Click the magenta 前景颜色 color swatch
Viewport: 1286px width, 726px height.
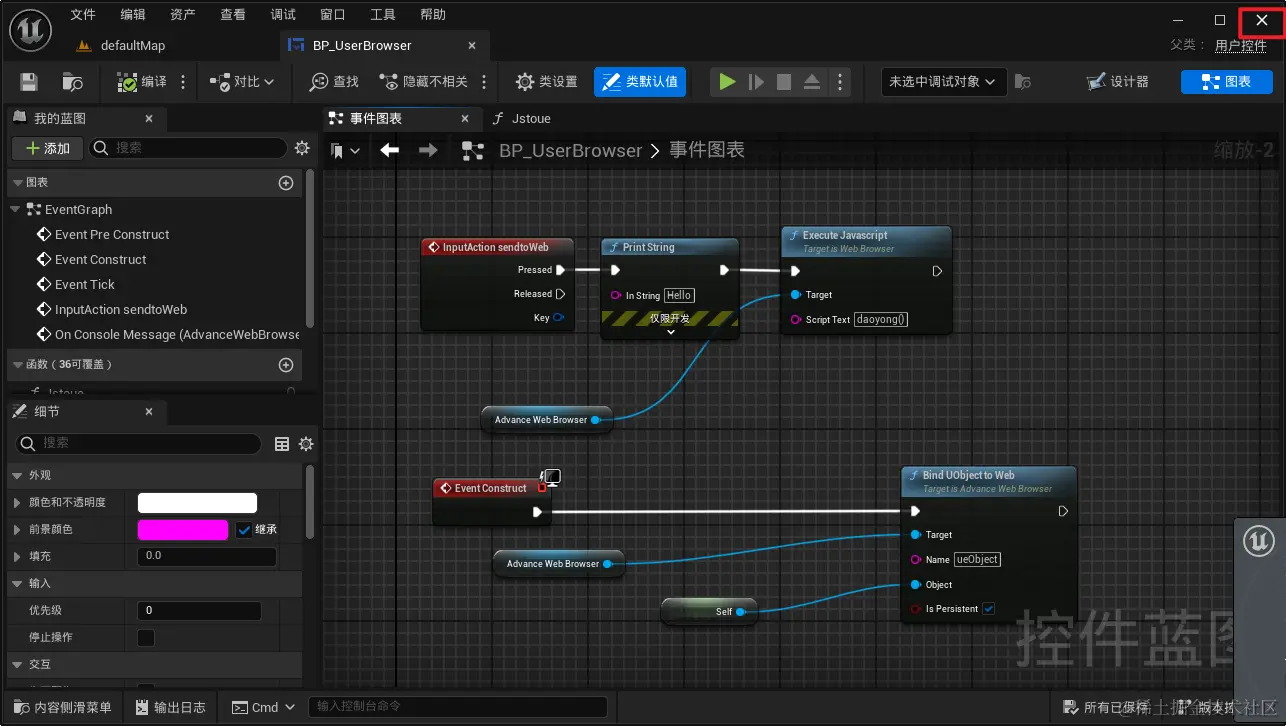point(183,529)
